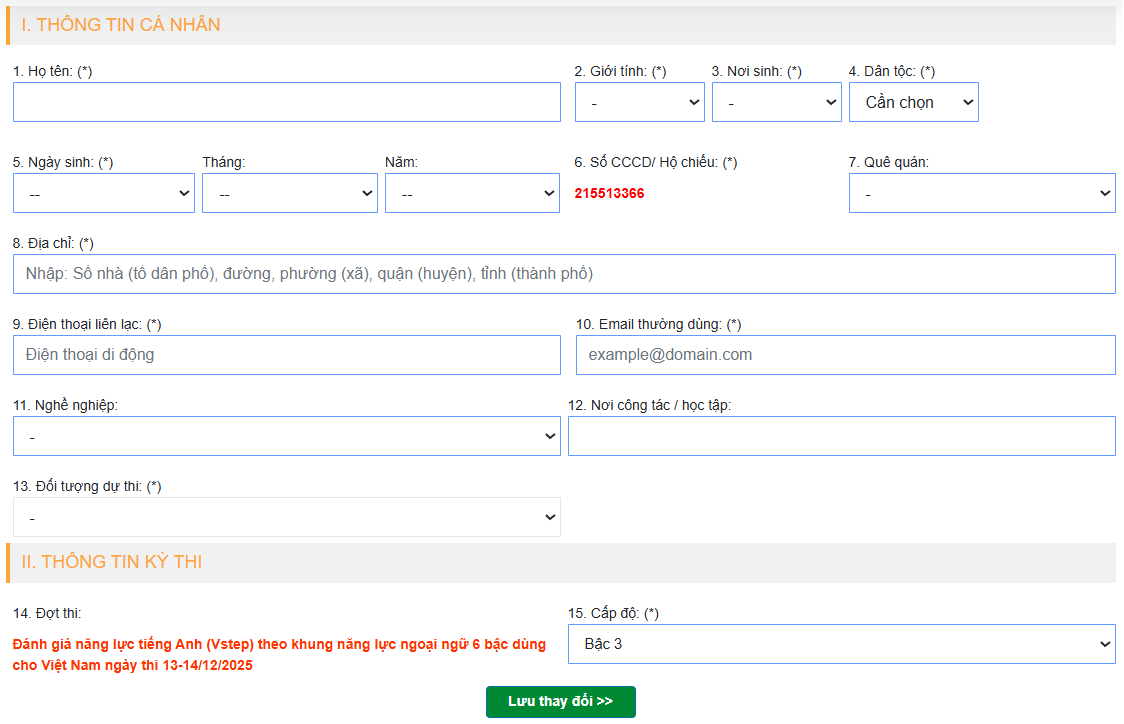Click the red Vstep exam description text

279,655
